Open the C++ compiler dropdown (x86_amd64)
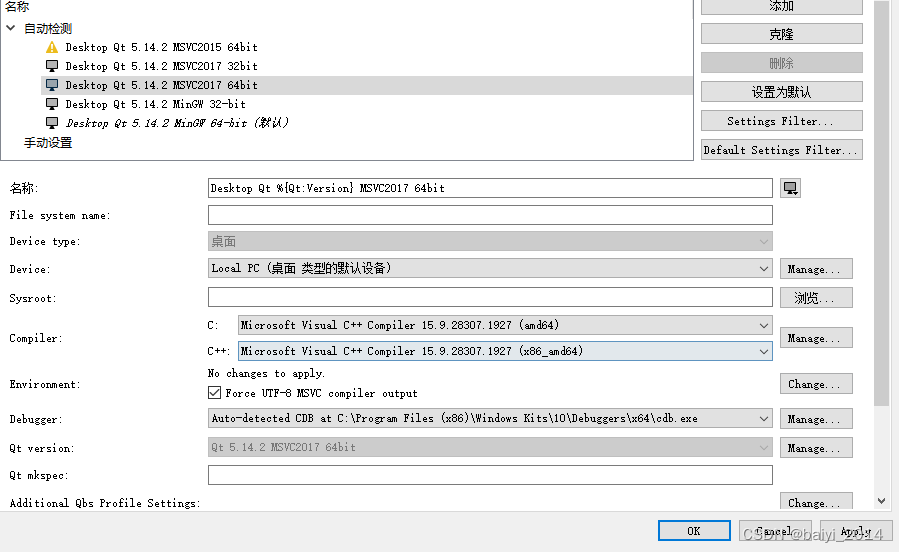This screenshot has width=899, height=552. [x=505, y=351]
